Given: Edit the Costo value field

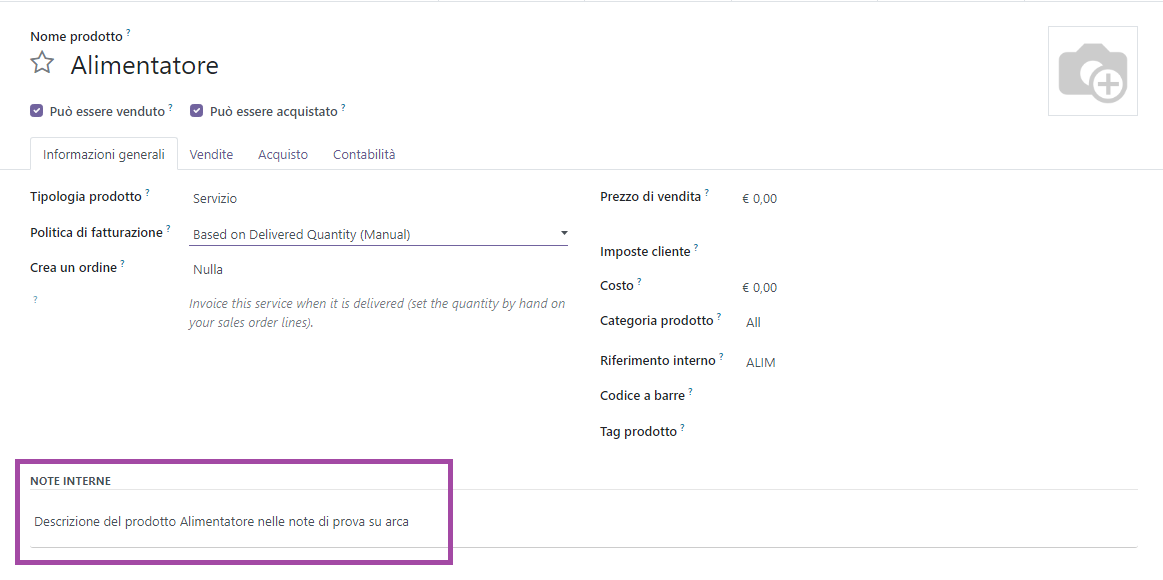Looking at the screenshot, I should [759, 288].
